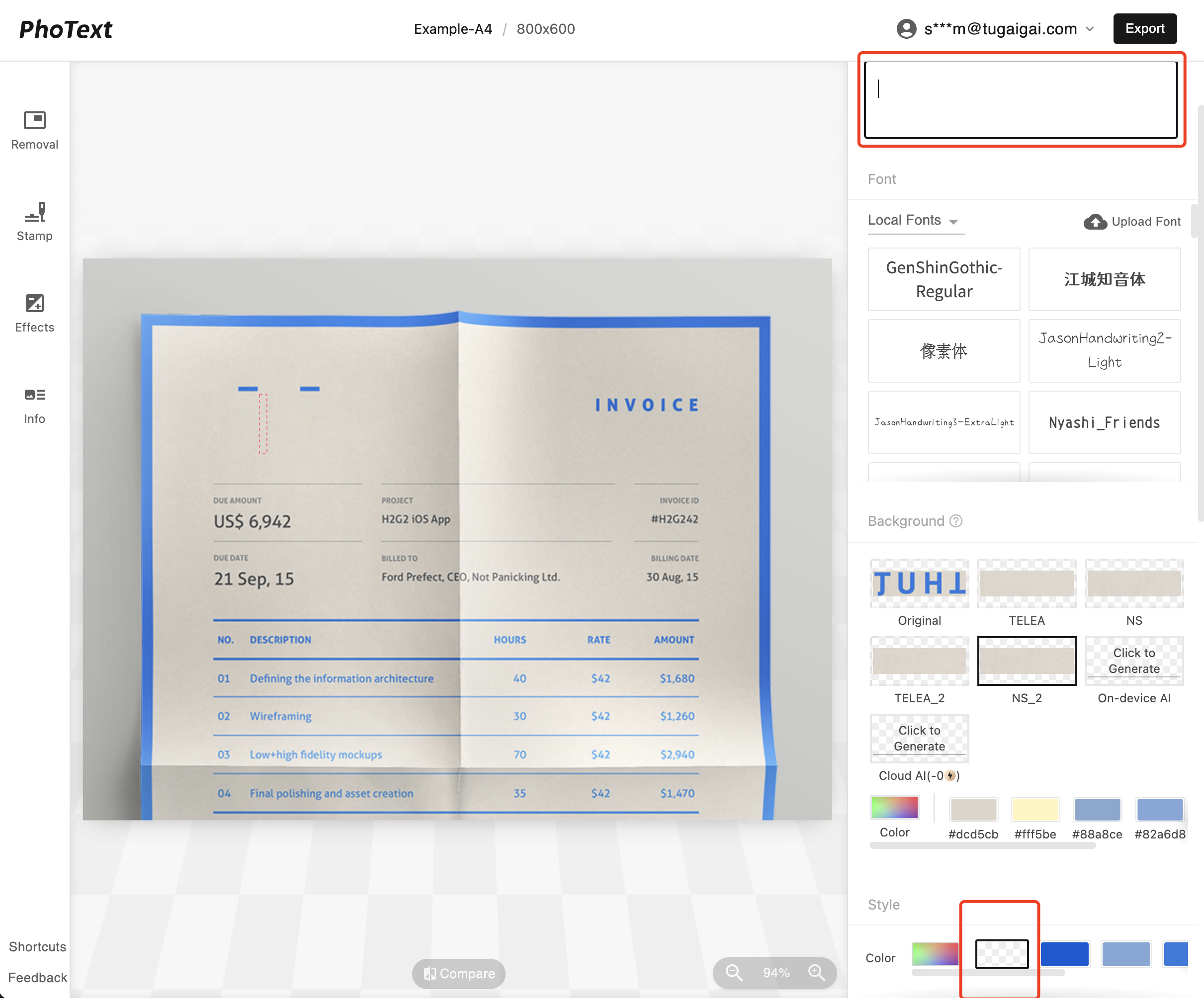The width and height of the screenshot is (1204, 998).
Task: Pick the #fff5be background color swatch
Action: click(x=1035, y=810)
